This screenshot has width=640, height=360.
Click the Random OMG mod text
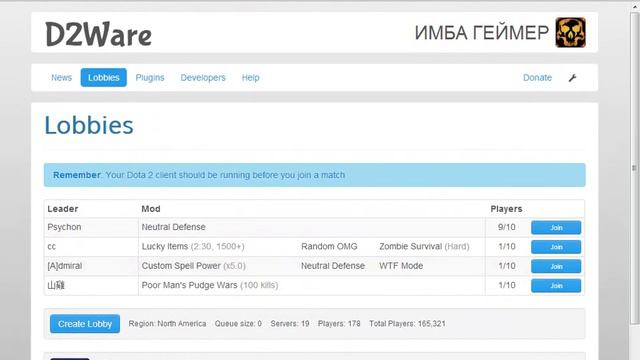click(329, 247)
